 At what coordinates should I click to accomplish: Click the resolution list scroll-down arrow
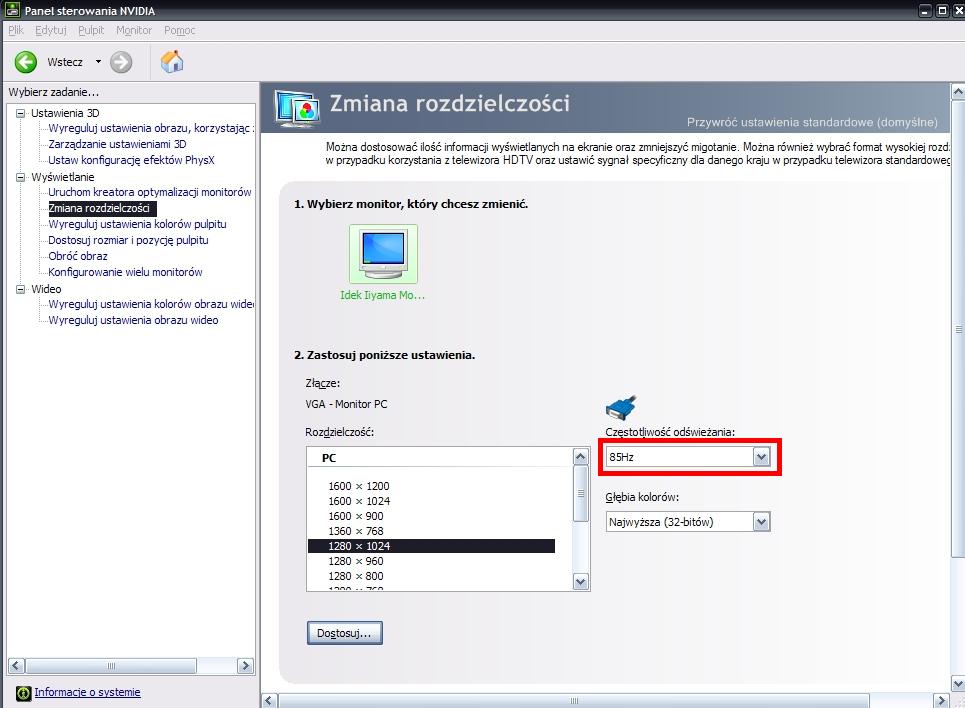coord(580,582)
